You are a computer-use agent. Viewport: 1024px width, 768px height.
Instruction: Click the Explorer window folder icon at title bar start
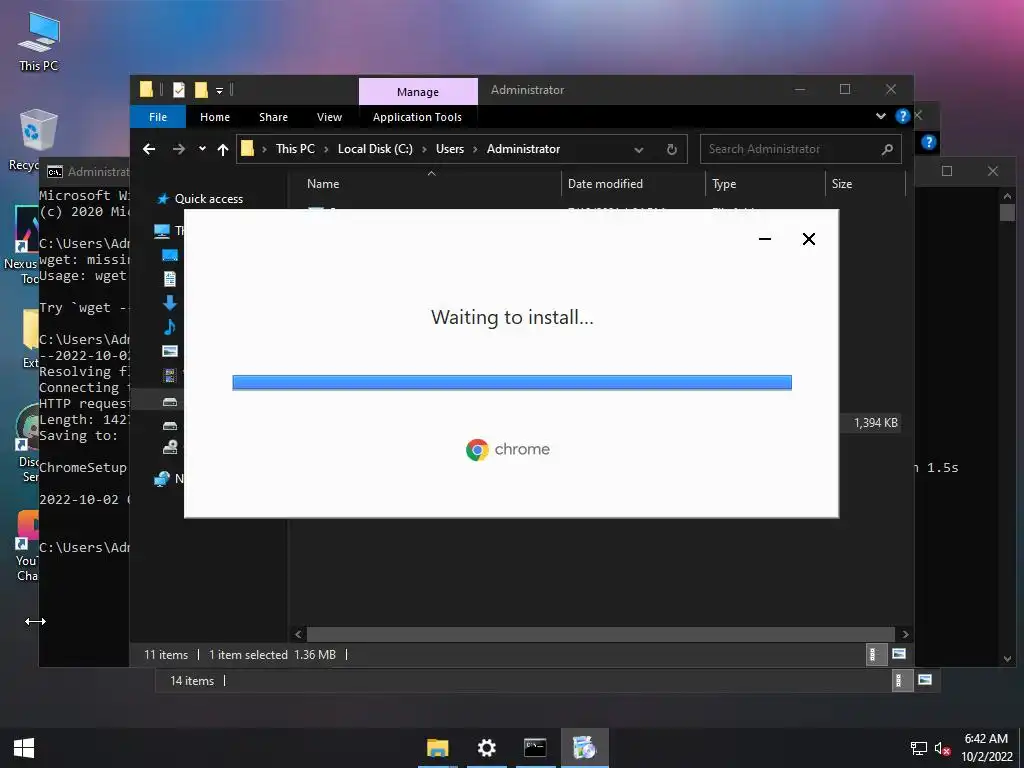coord(146,89)
